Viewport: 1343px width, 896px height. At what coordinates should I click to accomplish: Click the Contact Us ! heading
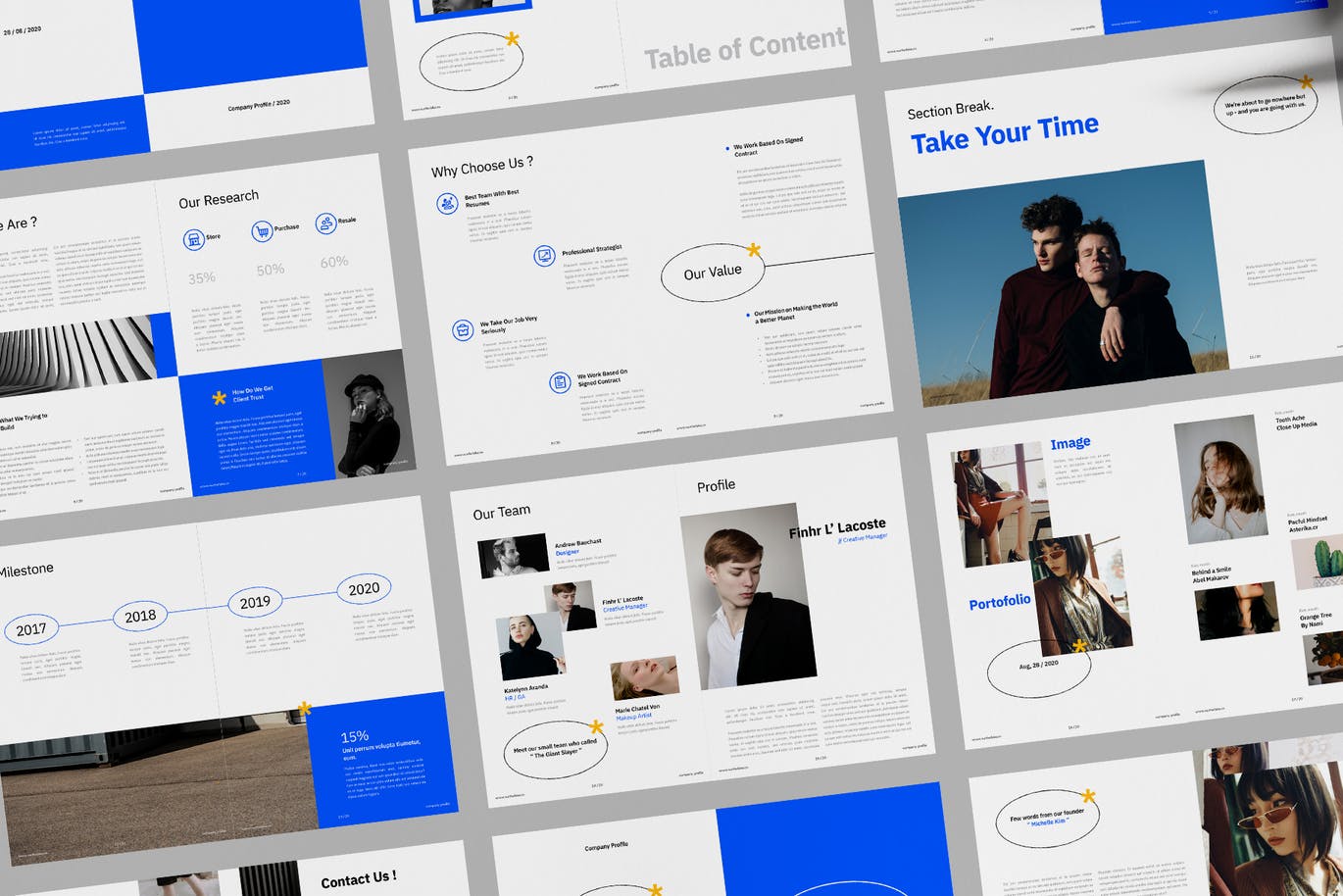pos(359,879)
